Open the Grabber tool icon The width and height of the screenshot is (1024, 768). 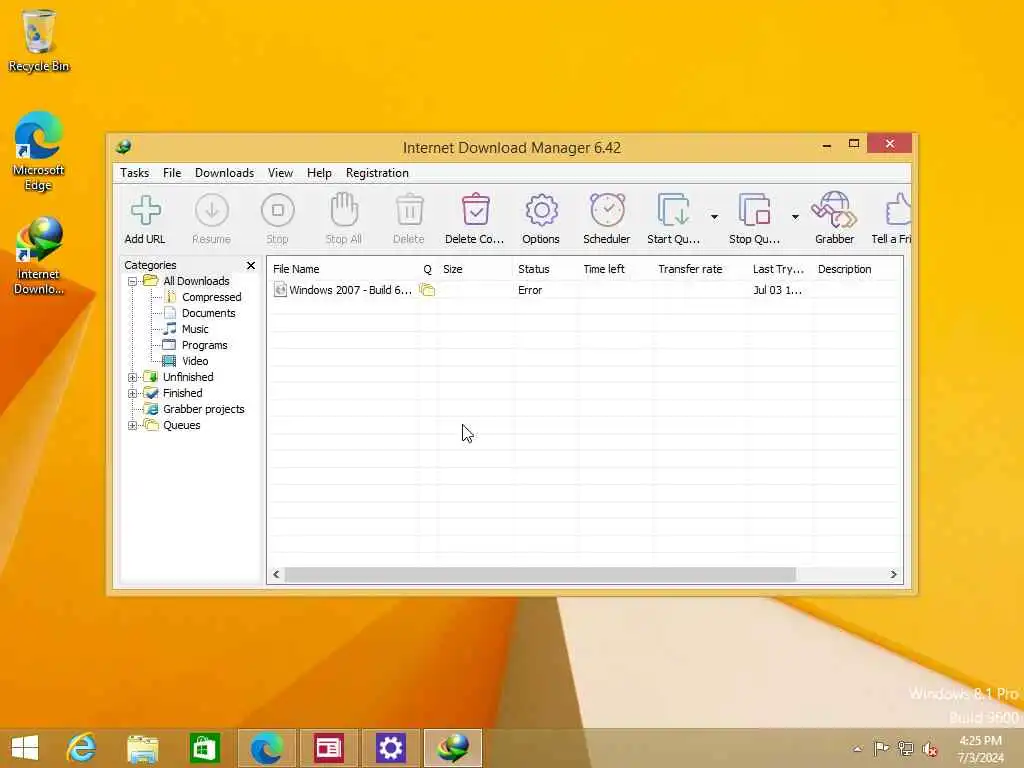(x=834, y=210)
